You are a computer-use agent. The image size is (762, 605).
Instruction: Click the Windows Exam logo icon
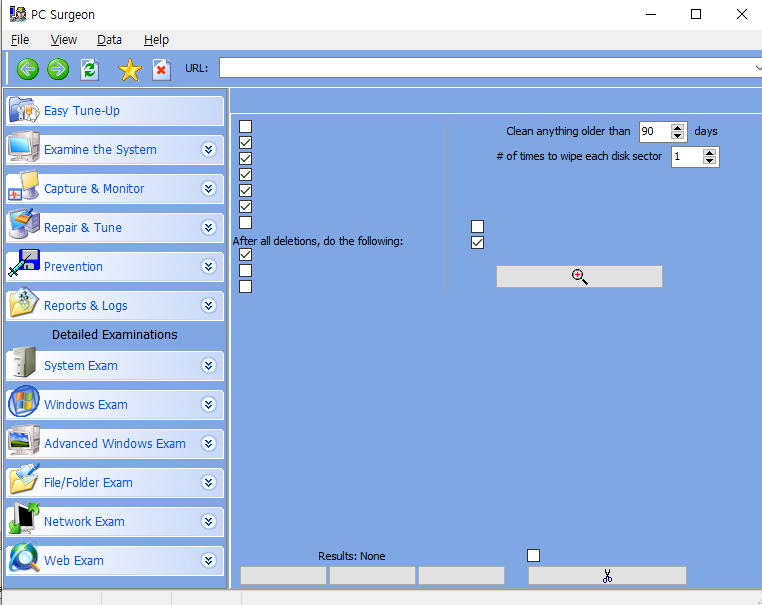pos(24,401)
